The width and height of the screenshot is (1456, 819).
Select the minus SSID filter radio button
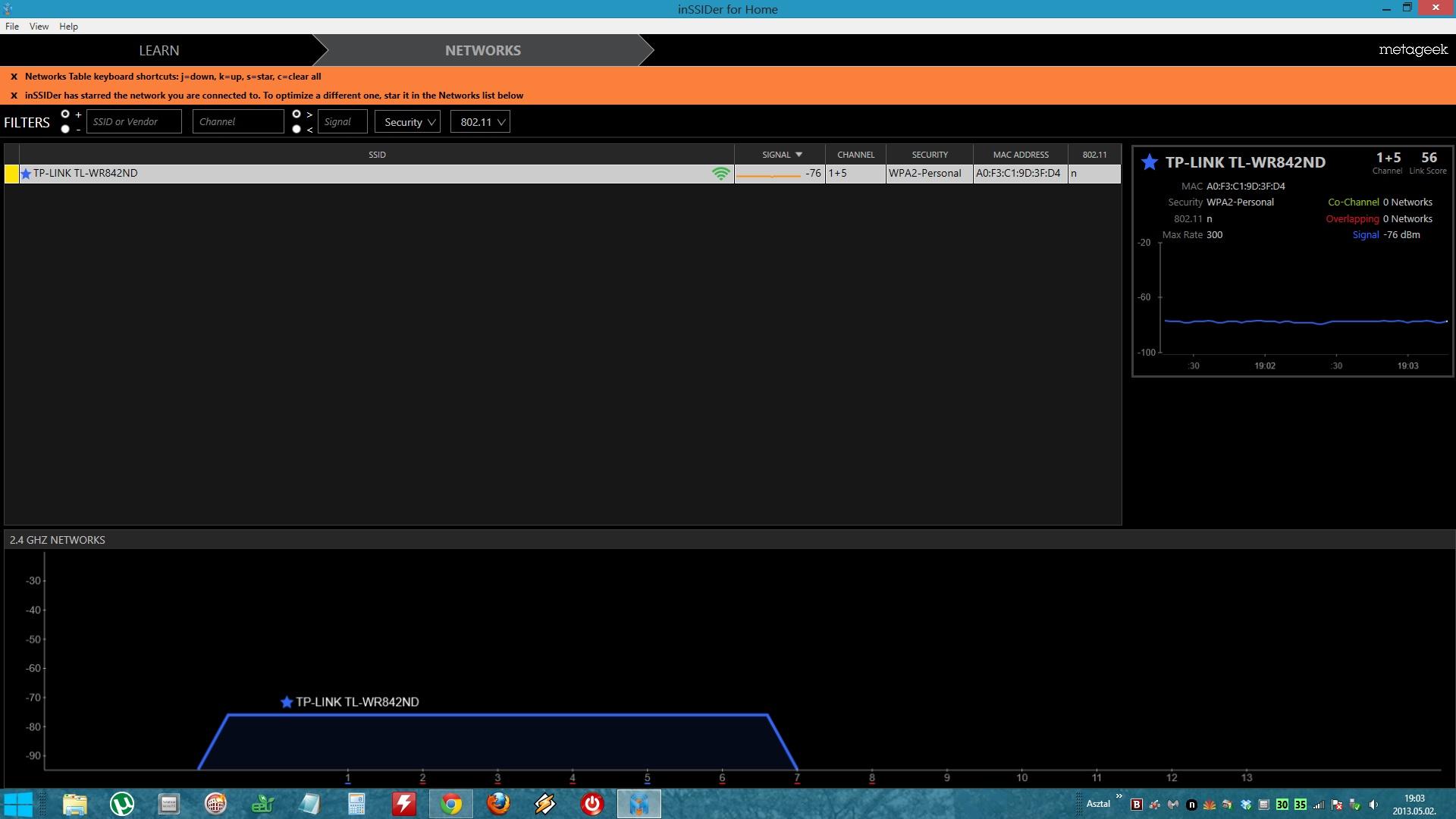[65, 129]
